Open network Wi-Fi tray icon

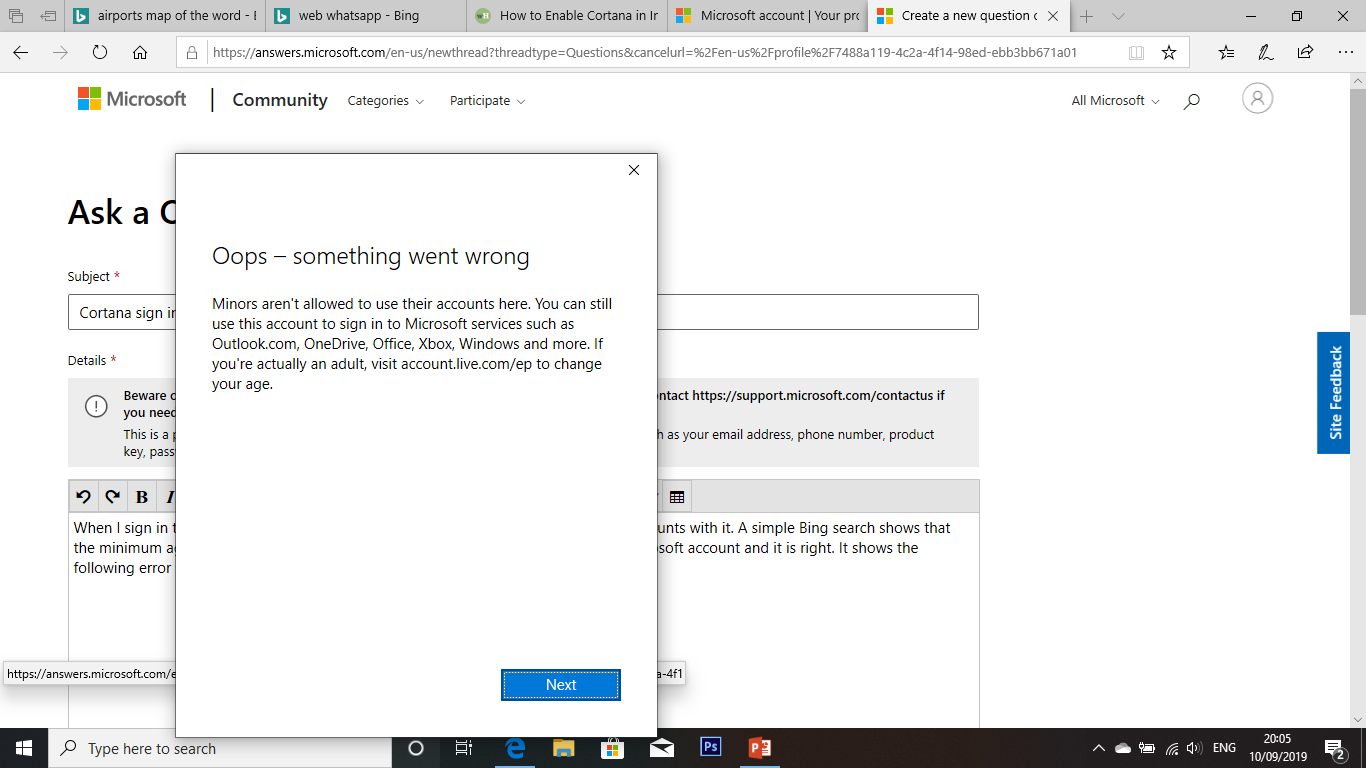(x=1171, y=748)
